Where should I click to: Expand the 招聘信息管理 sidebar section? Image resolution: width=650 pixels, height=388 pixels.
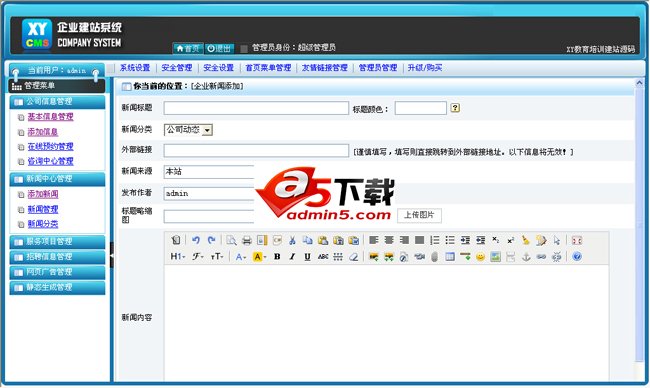[x=57, y=257]
